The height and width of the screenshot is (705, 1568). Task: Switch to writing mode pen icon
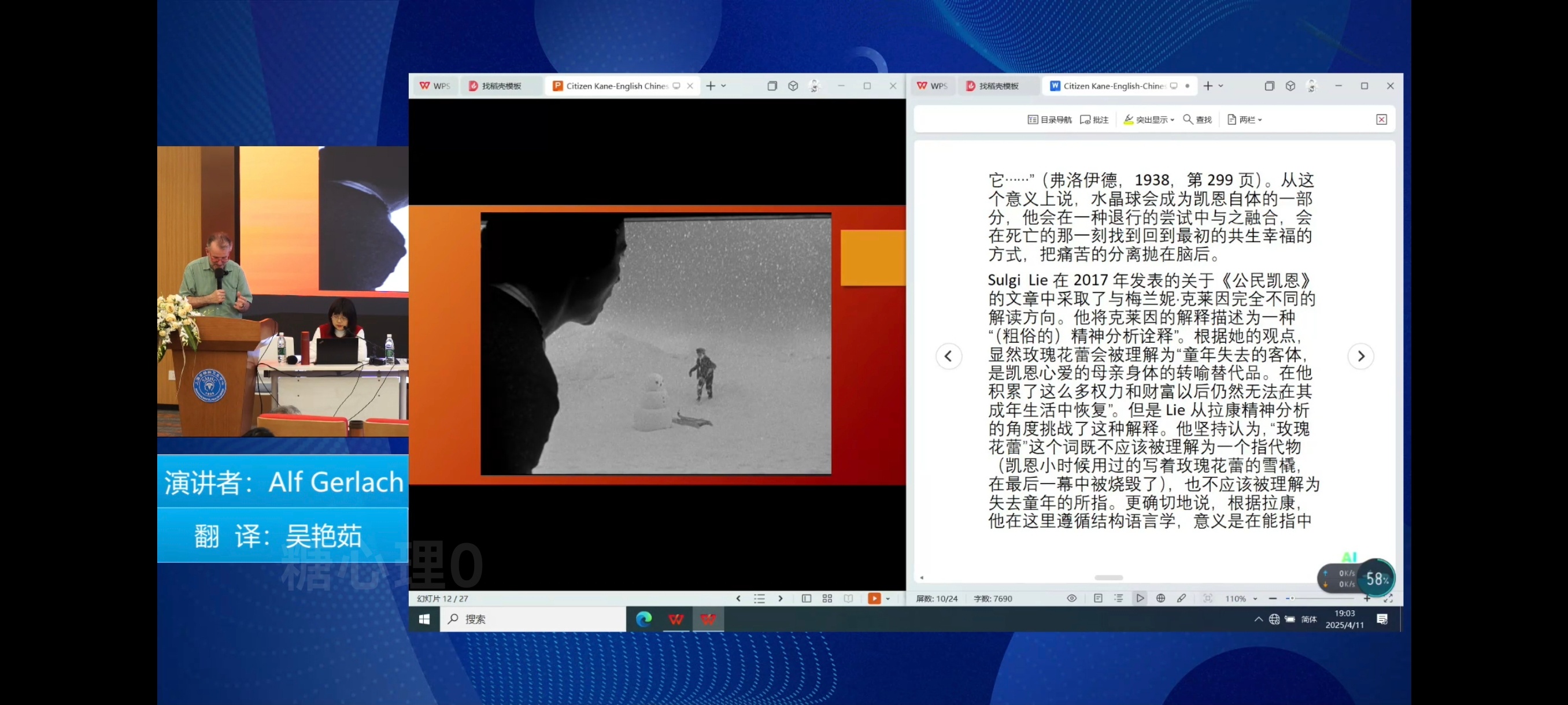(1181, 599)
